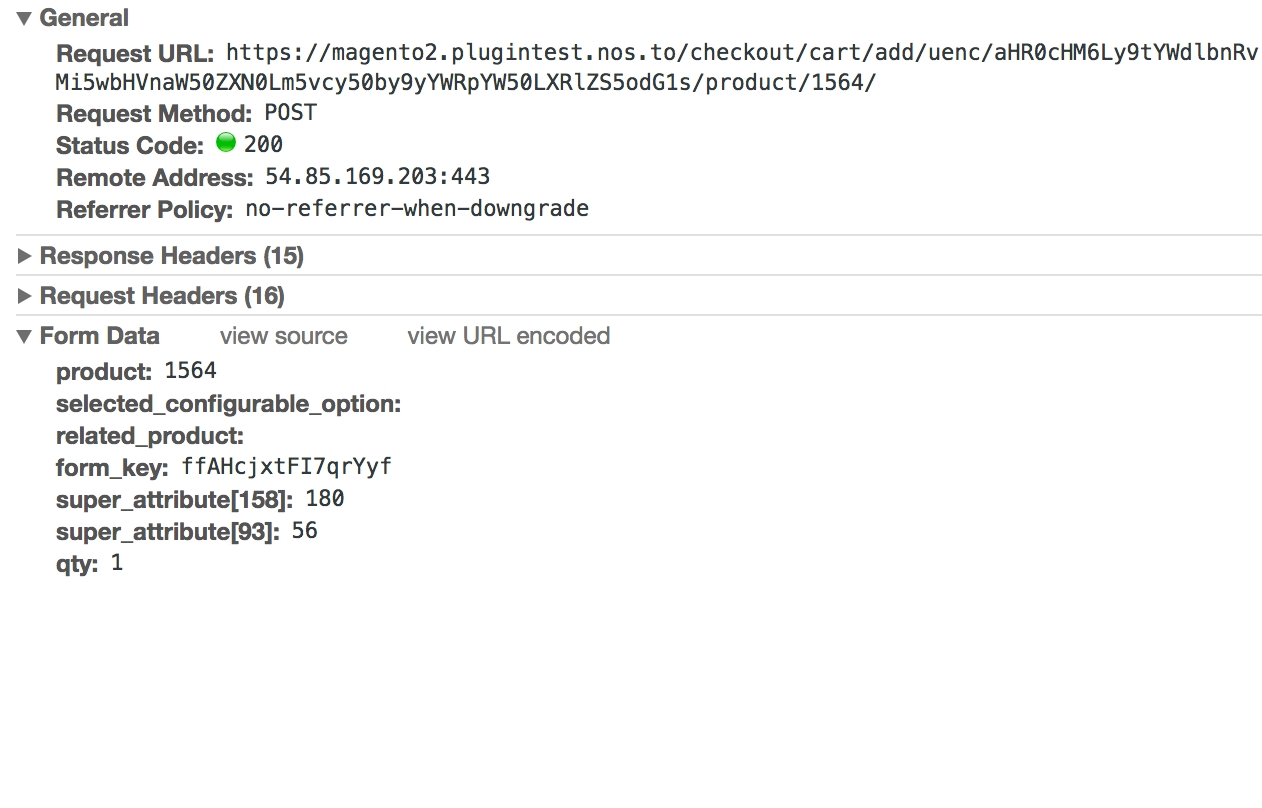Click the view source link

point(283,336)
